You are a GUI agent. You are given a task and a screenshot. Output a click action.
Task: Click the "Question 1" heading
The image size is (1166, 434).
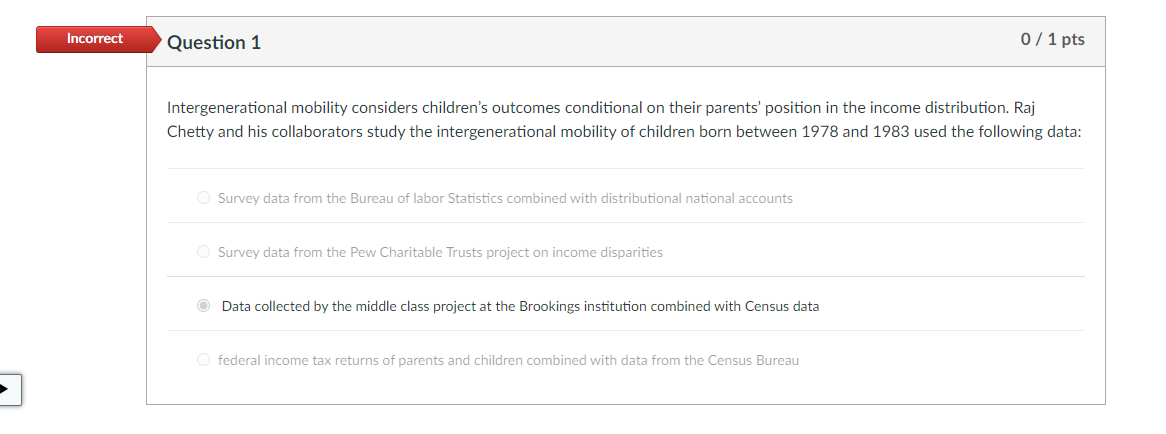point(214,42)
